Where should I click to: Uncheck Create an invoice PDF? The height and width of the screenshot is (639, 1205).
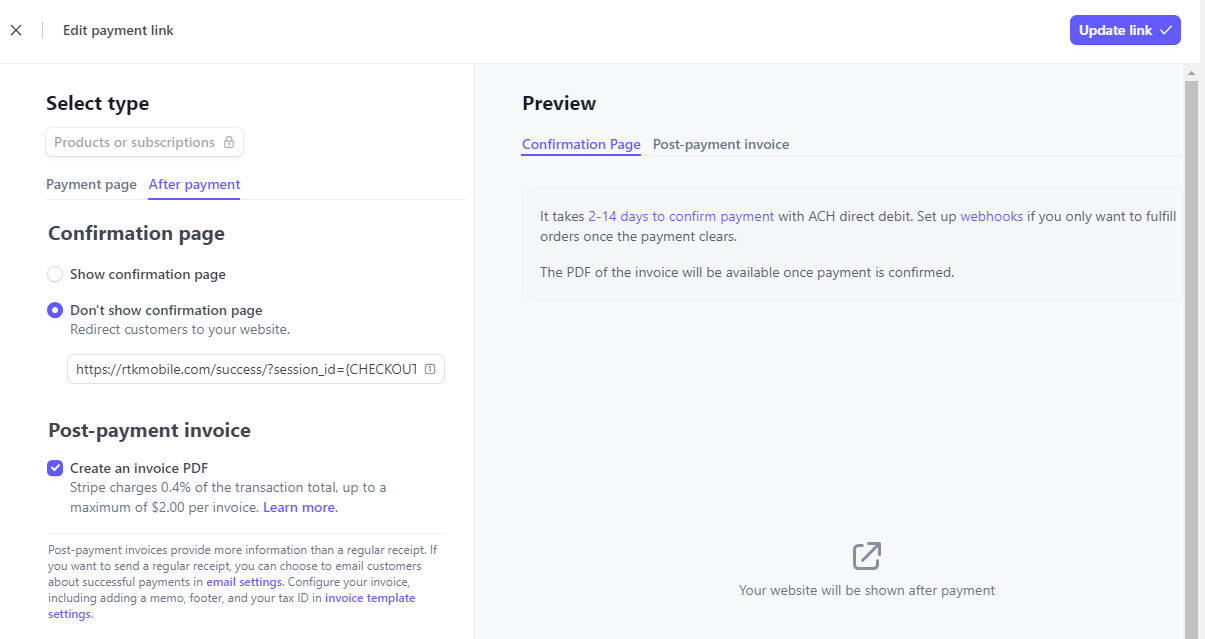(x=55, y=468)
